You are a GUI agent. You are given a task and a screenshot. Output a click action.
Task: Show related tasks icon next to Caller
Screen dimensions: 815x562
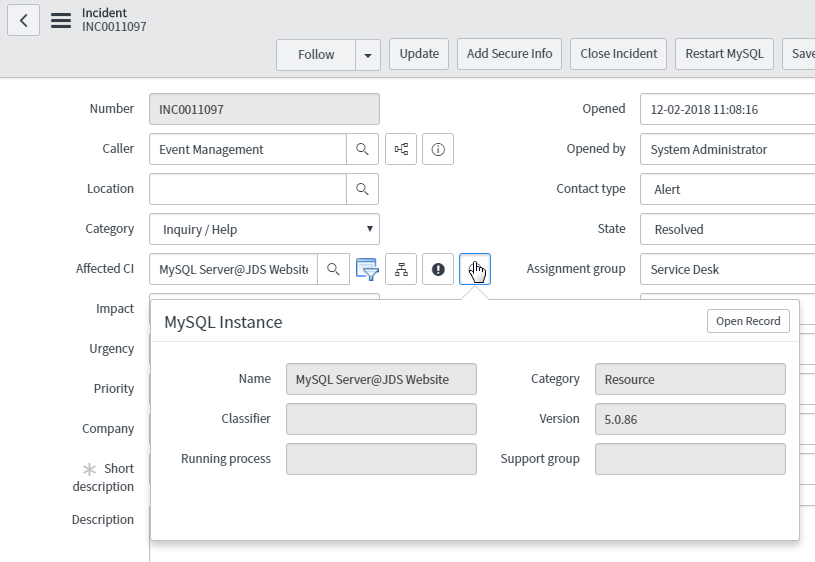pos(401,149)
